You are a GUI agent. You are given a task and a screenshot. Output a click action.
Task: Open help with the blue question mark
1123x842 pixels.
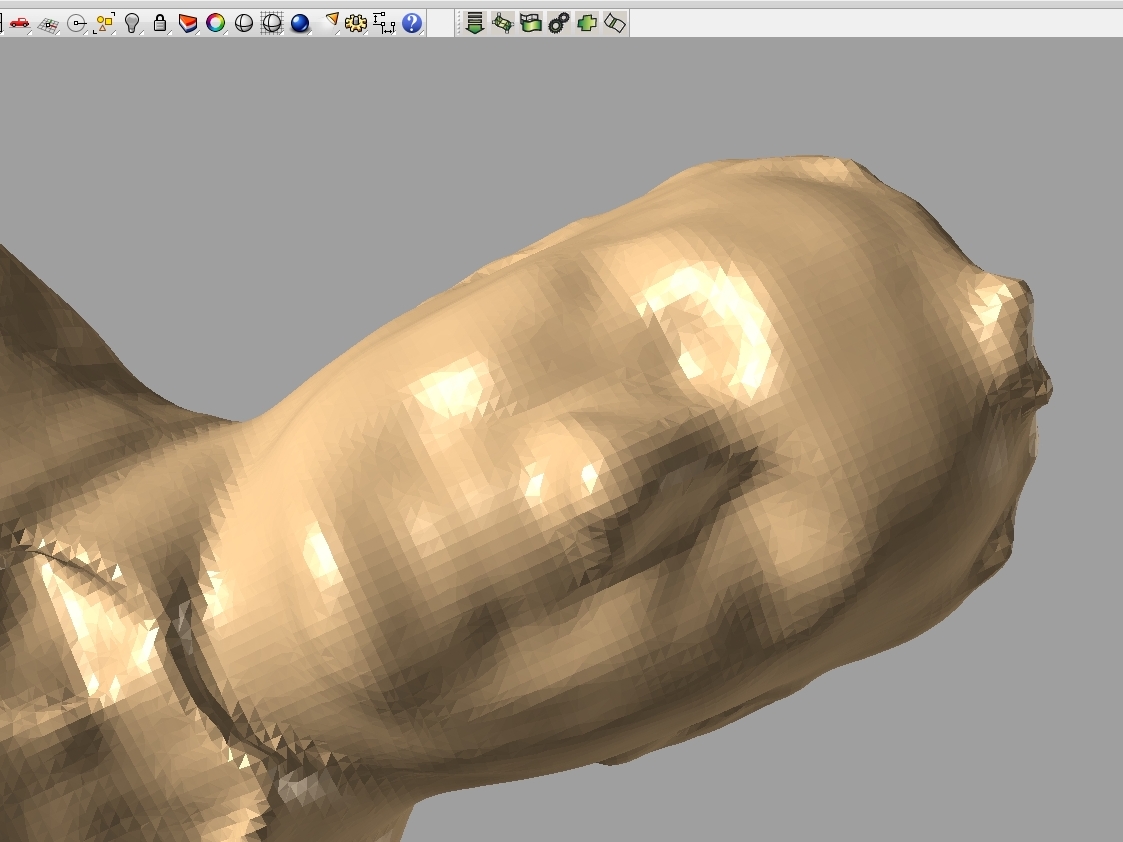[x=412, y=23]
